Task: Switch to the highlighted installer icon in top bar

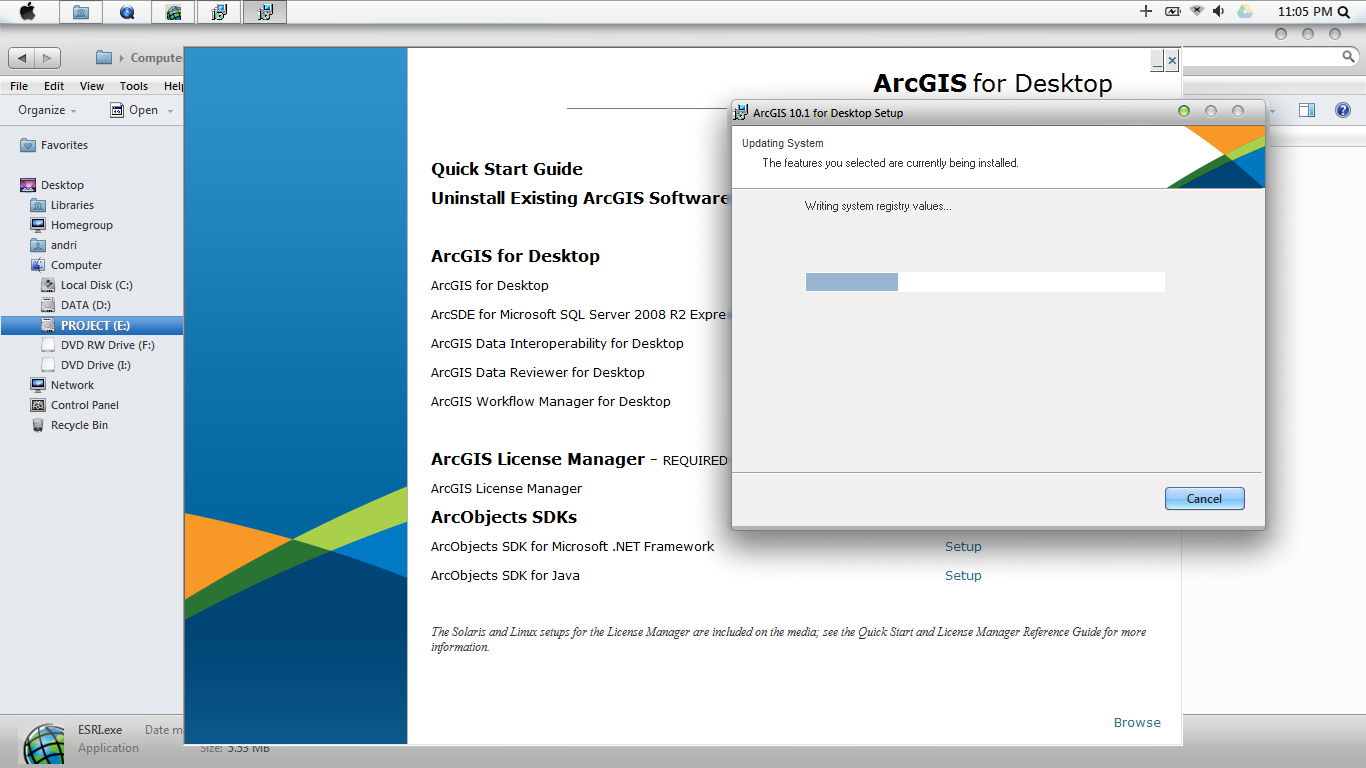Action: coord(265,12)
